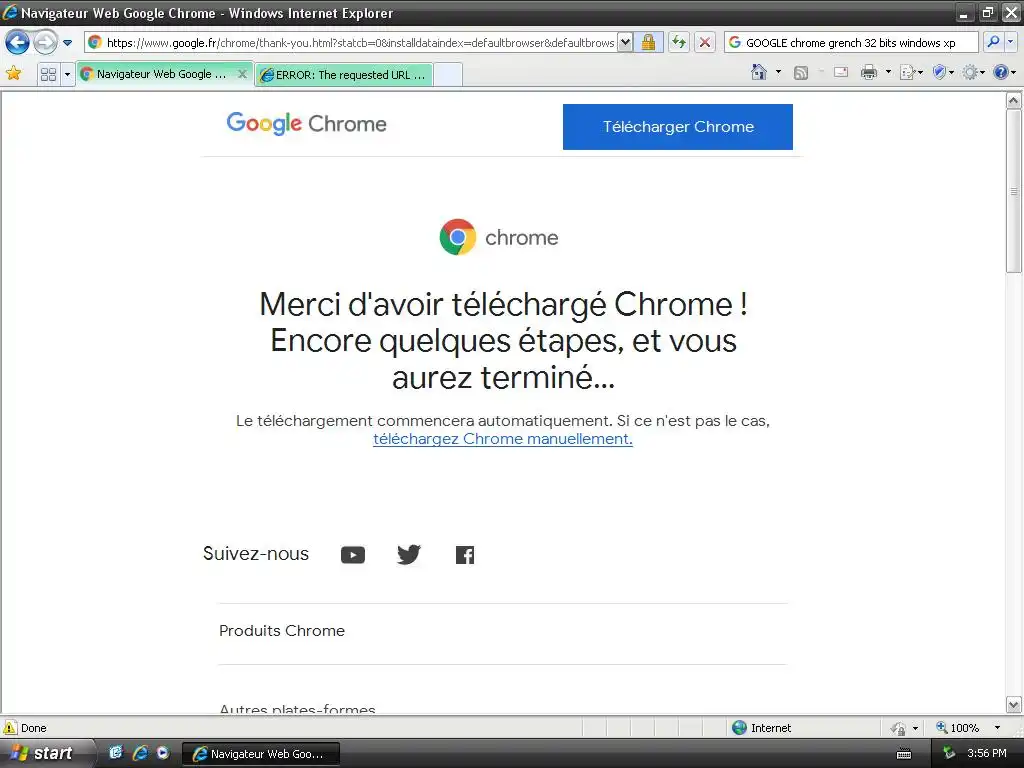
Task: Open the Twitter social icon
Action: [x=409, y=554]
